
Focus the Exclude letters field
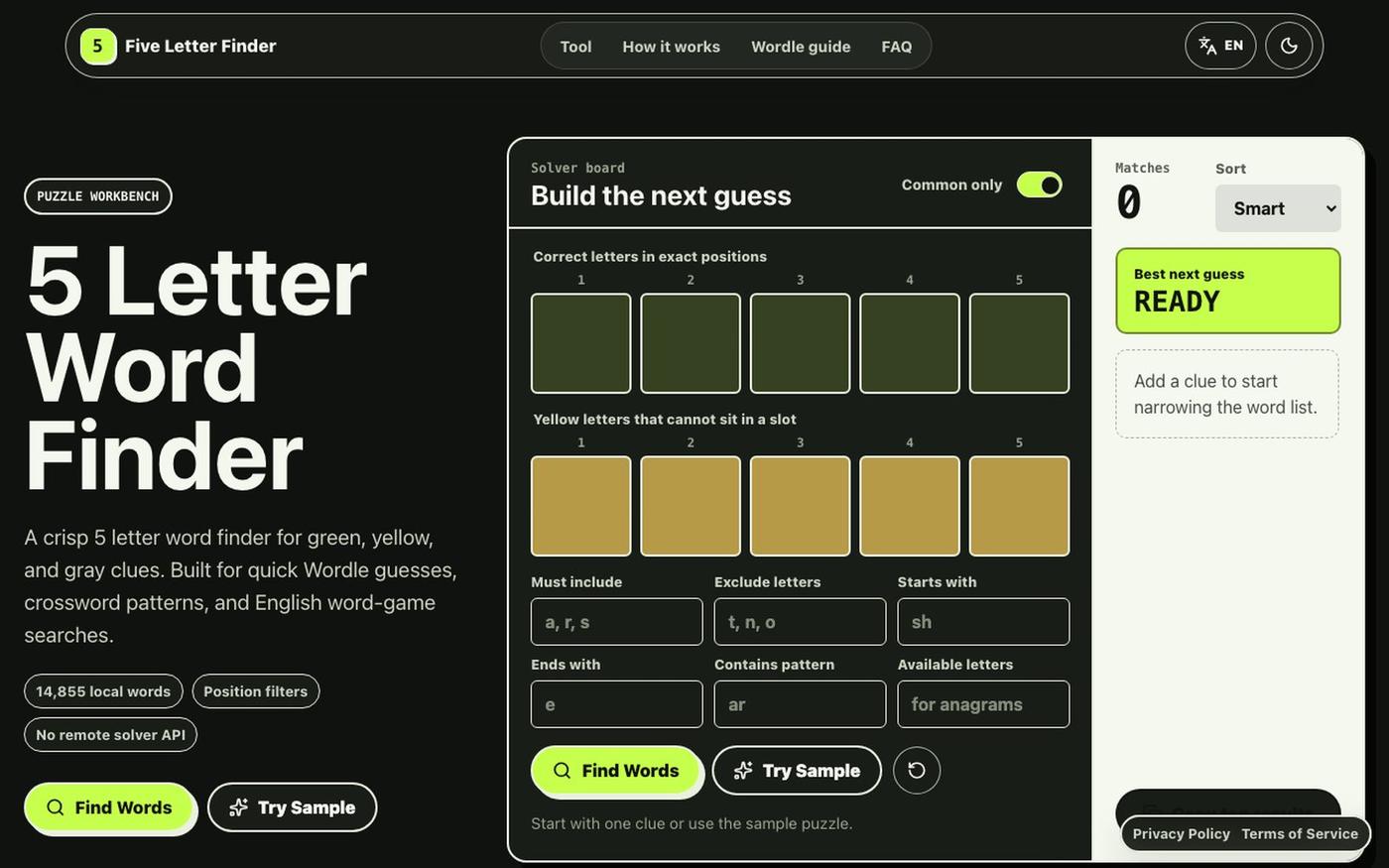coord(801,622)
